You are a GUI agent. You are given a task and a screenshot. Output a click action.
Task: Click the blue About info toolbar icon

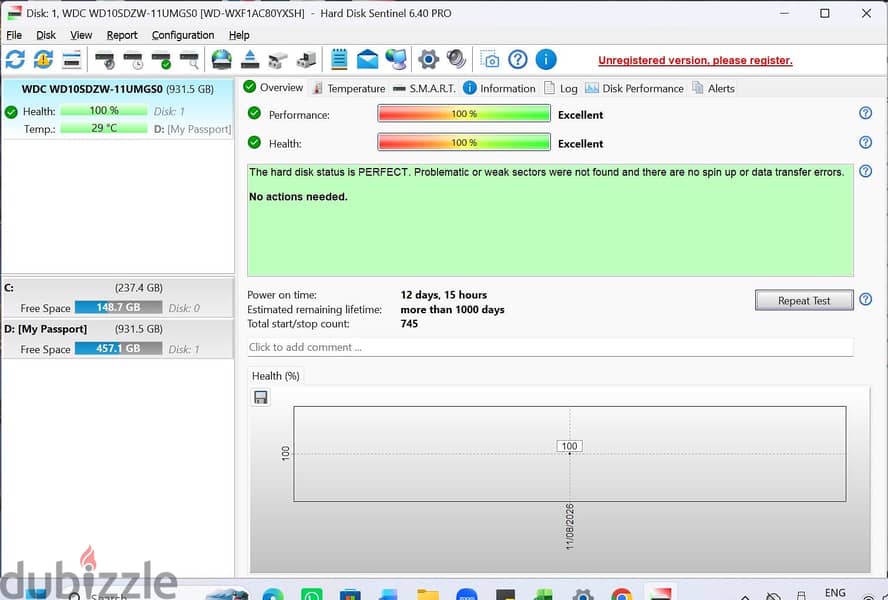(546, 59)
